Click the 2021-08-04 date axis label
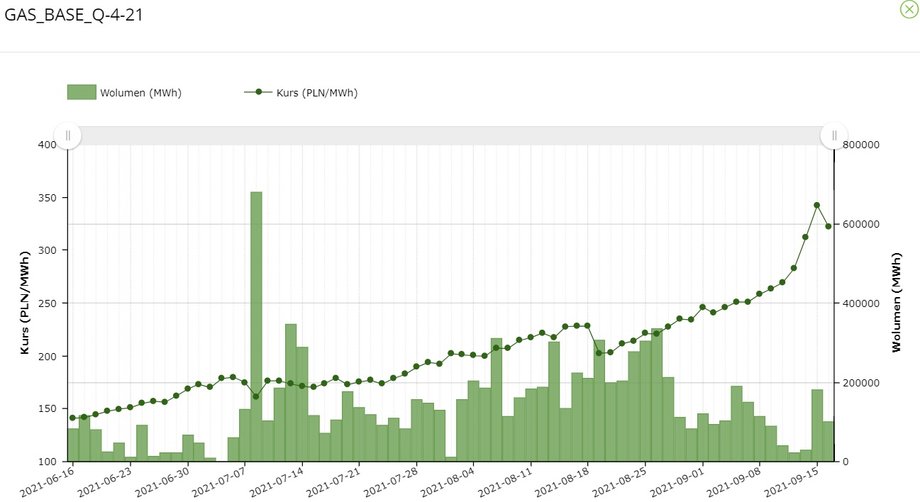The width and height of the screenshot is (920, 502). click(x=447, y=482)
